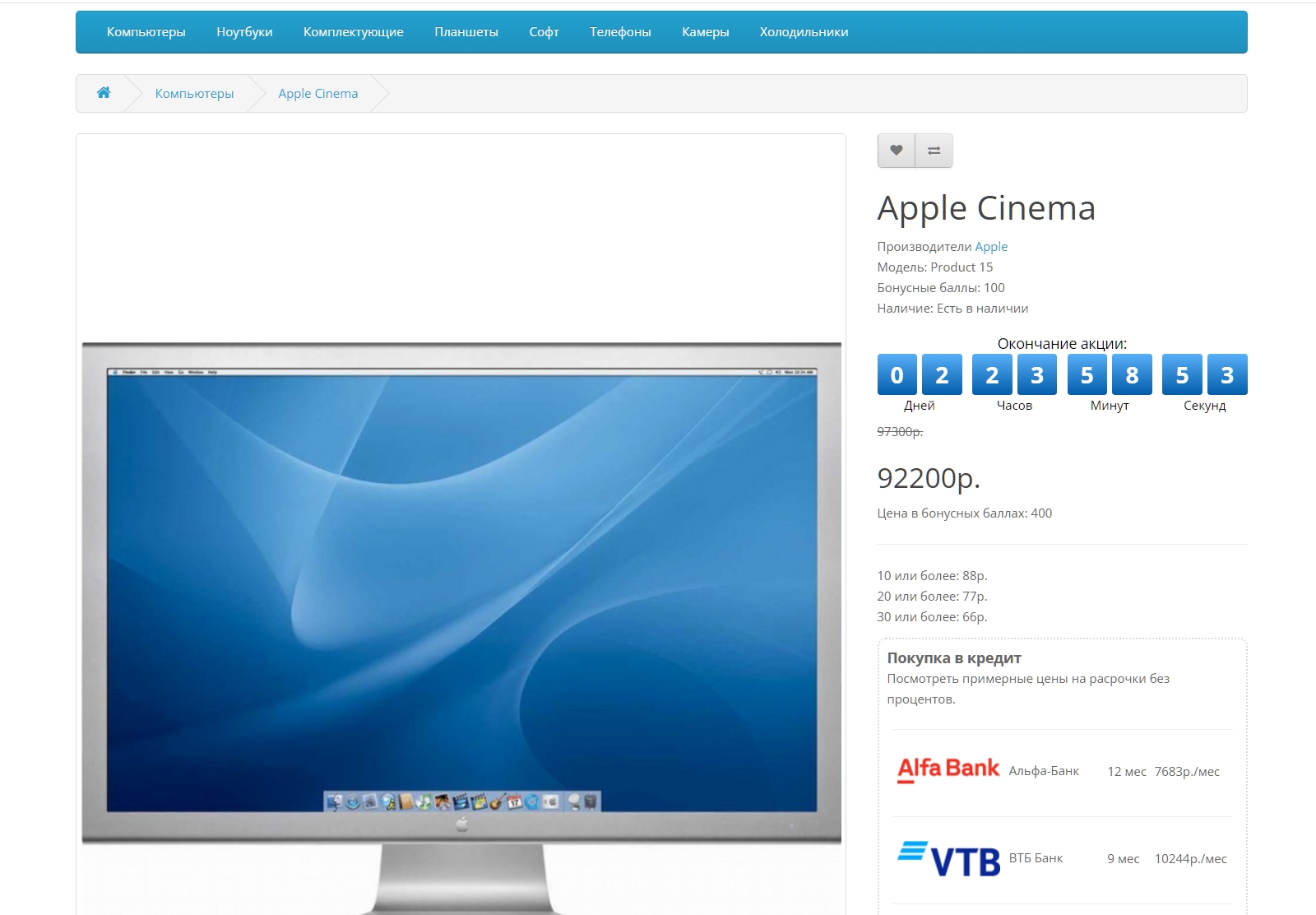
Task: Click the '20 или более: 77р.' discount line
Action: (x=932, y=597)
